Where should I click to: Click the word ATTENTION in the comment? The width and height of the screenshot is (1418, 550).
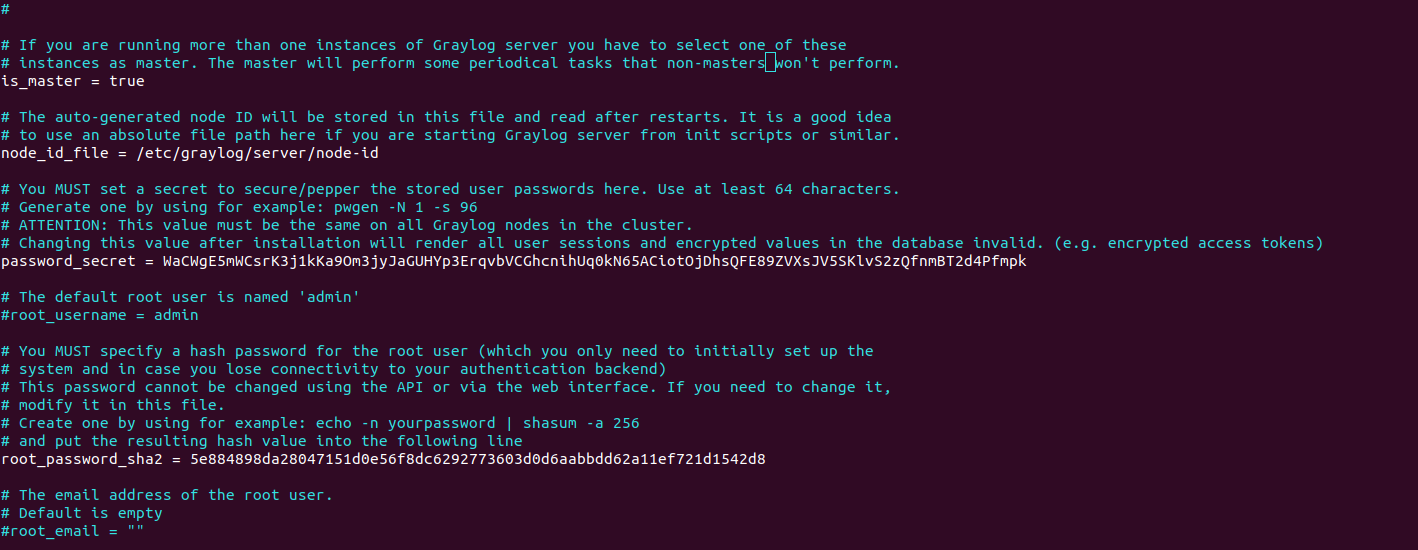[60, 225]
